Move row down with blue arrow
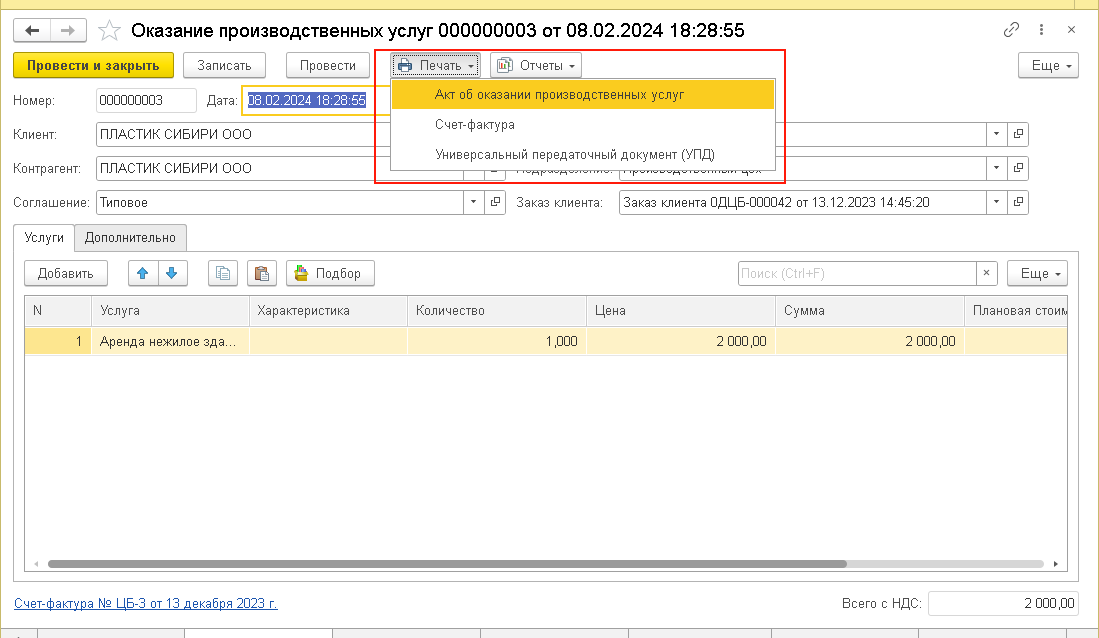Viewport: 1099px width, 638px height. (x=171, y=273)
